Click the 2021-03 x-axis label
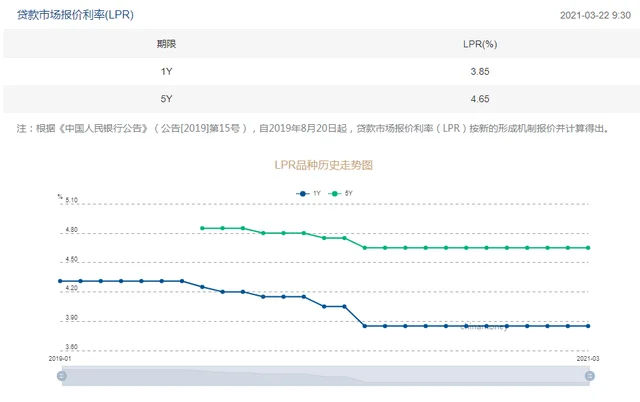640x402 pixels. tap(588, 358)
